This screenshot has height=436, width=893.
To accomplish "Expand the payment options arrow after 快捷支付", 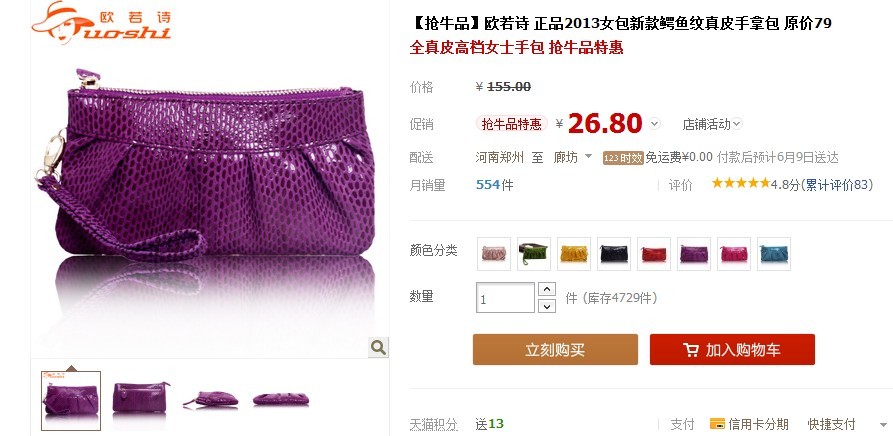I will pyautogui.click(x=884, y=425).
